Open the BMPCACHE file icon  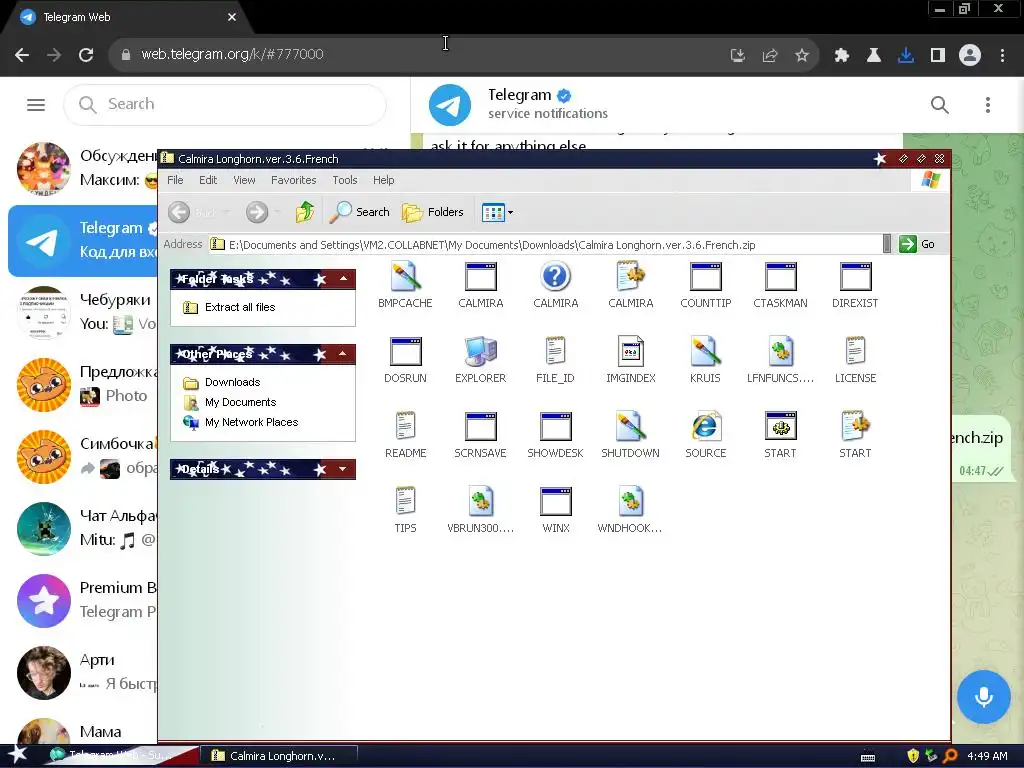point(405,277)
